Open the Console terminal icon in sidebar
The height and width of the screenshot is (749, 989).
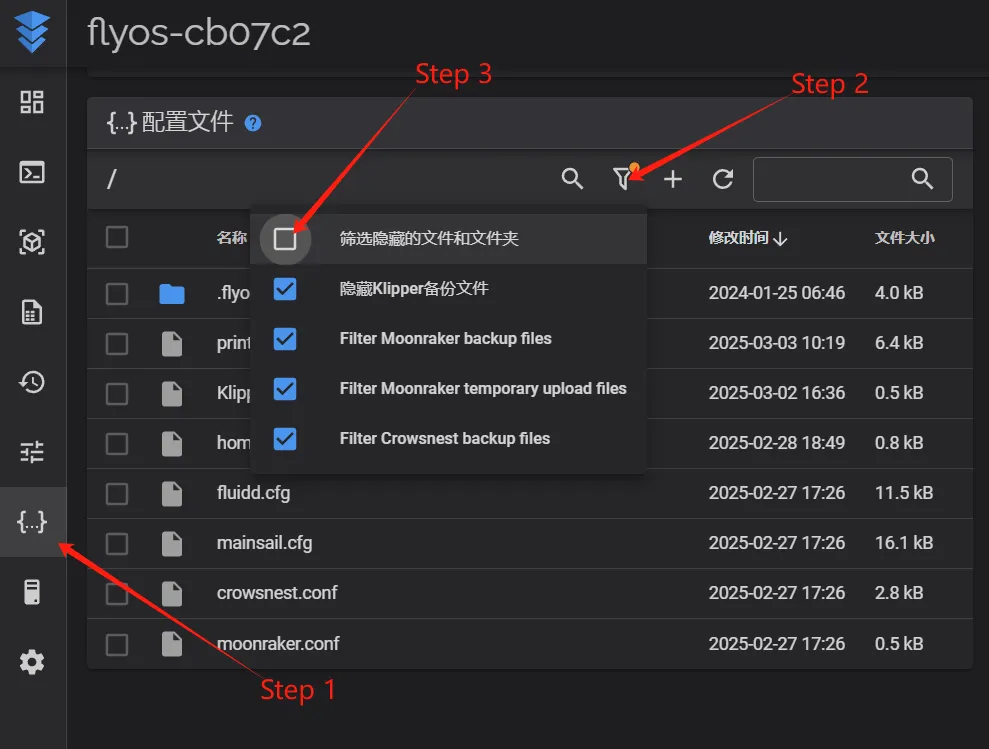[x=32, y=172]
